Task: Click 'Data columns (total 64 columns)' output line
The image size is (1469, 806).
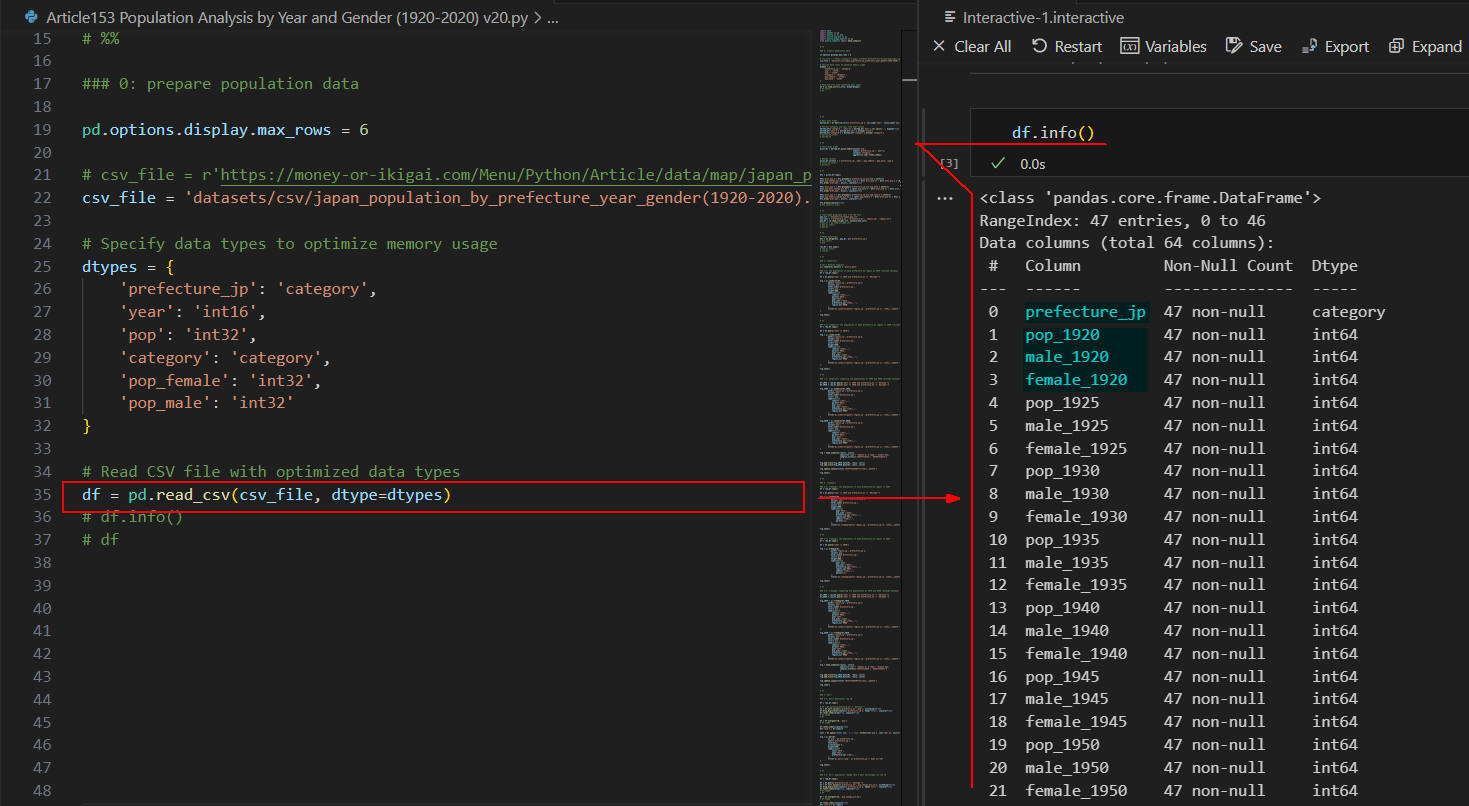Action: pos(1126,243)
